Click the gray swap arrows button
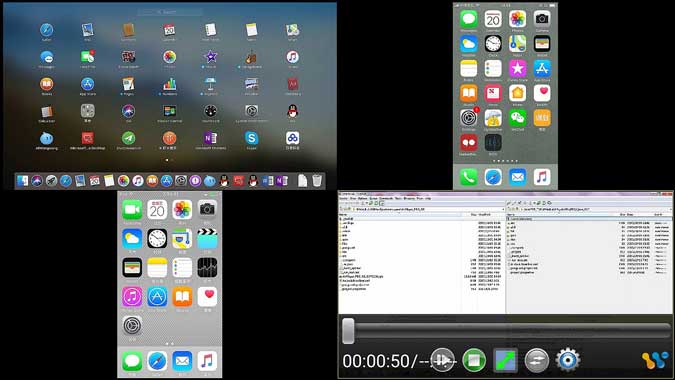 pos(536,360)
